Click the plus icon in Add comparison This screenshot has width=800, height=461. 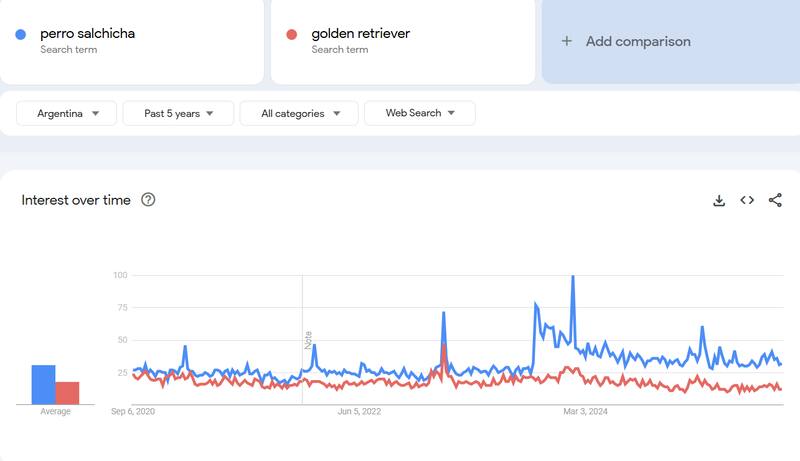click(567, 41)
